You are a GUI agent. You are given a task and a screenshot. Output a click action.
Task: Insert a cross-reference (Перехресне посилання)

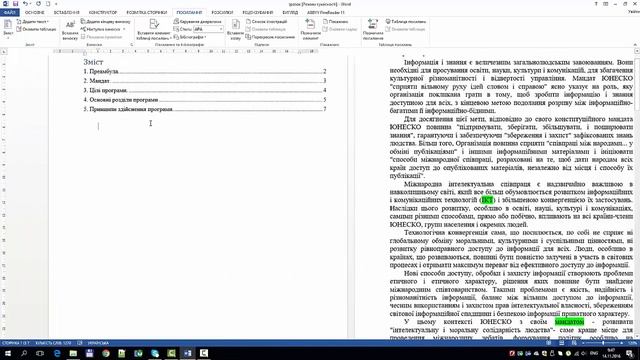[x=270, y=37]
